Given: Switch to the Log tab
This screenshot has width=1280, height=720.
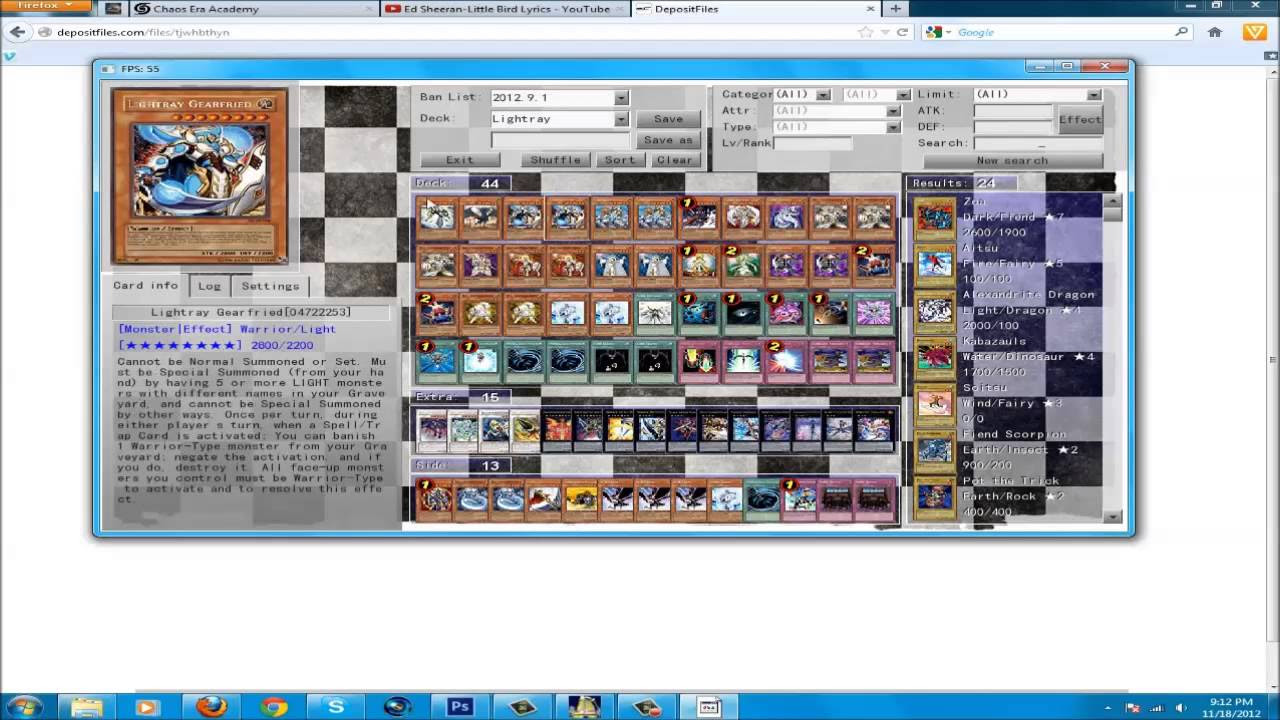Looking at the screenshot, I should coord(209,286).
